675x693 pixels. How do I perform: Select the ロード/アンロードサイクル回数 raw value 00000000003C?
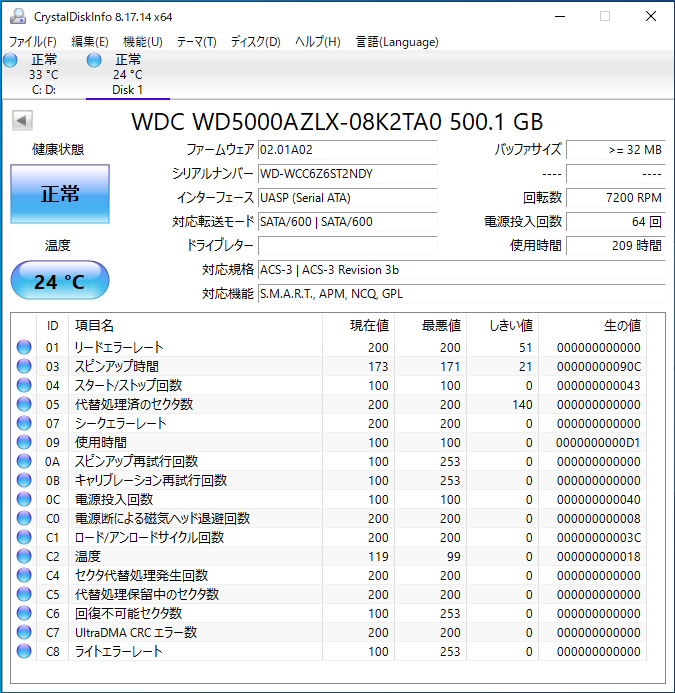[x=599, y=537]
